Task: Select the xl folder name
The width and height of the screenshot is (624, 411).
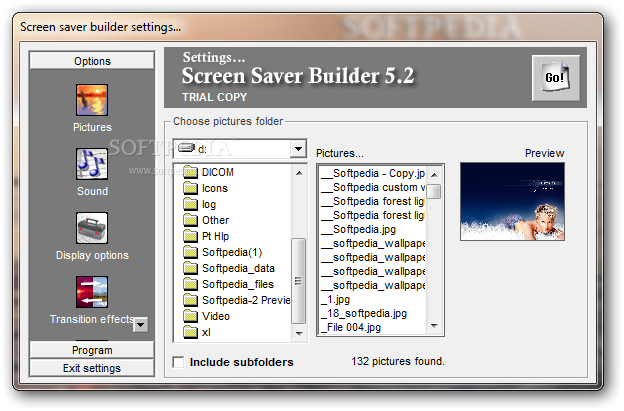Action: (x=206, y=332)
